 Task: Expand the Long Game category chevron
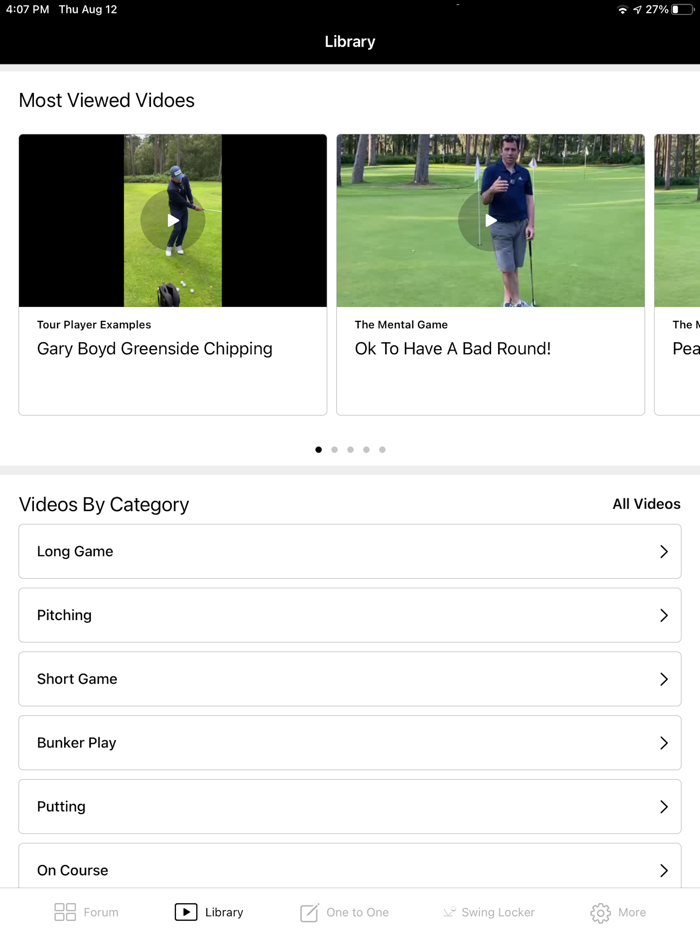663,551
